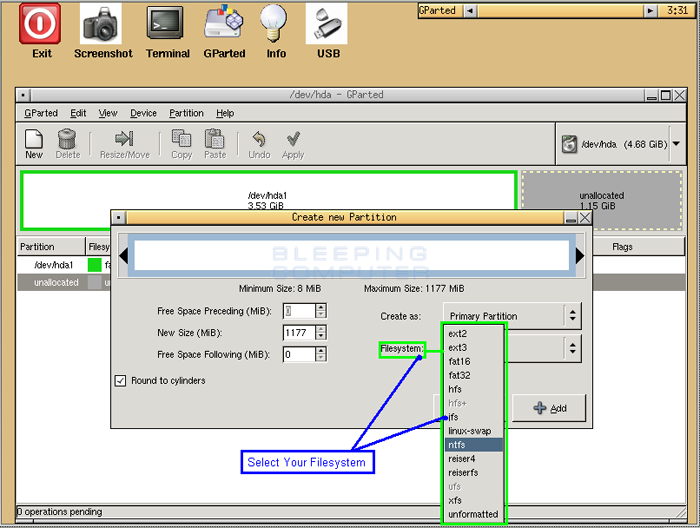The width and height of the screenshot is (700, 528).
Task: Open the USB drive icon
Action: pyautogui.click(x=326, y=23)
